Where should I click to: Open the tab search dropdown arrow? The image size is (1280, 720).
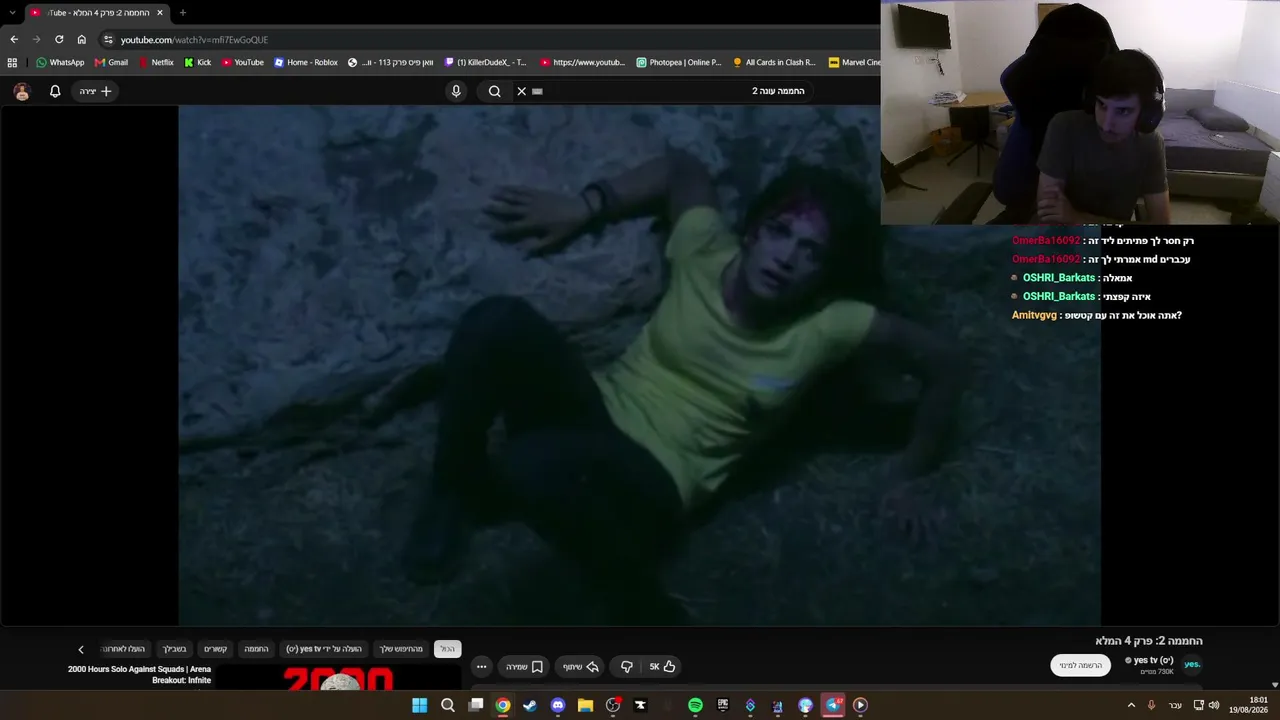point(12,12)
